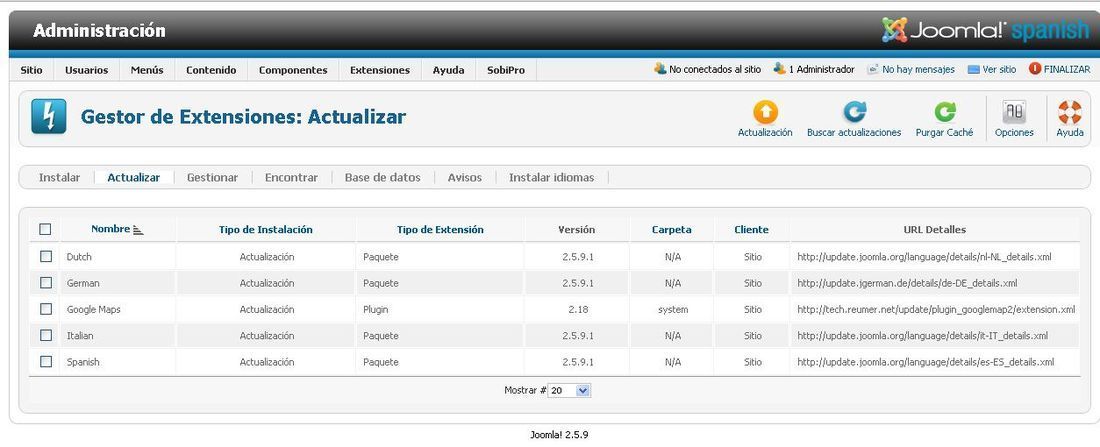Image resolution: width=1100 pixels, height=447 pixels.
Task: Sort table by Nombre column header
Action: pyautogui.click(x=110, y=229)
